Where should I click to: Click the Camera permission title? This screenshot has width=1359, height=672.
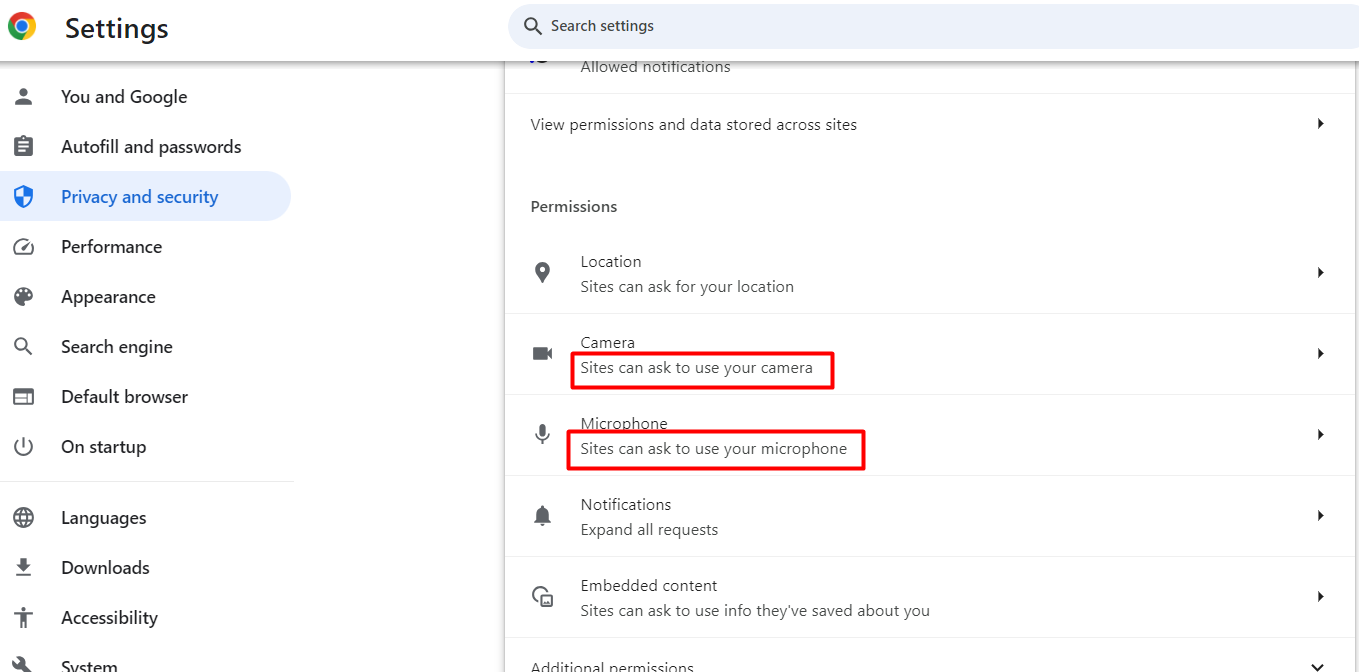click(x=608, y=343)
